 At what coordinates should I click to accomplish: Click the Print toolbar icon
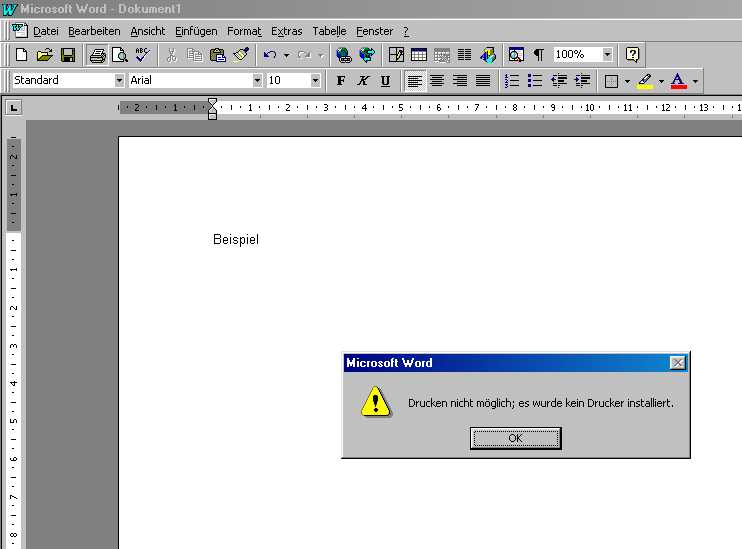point(97,55)
